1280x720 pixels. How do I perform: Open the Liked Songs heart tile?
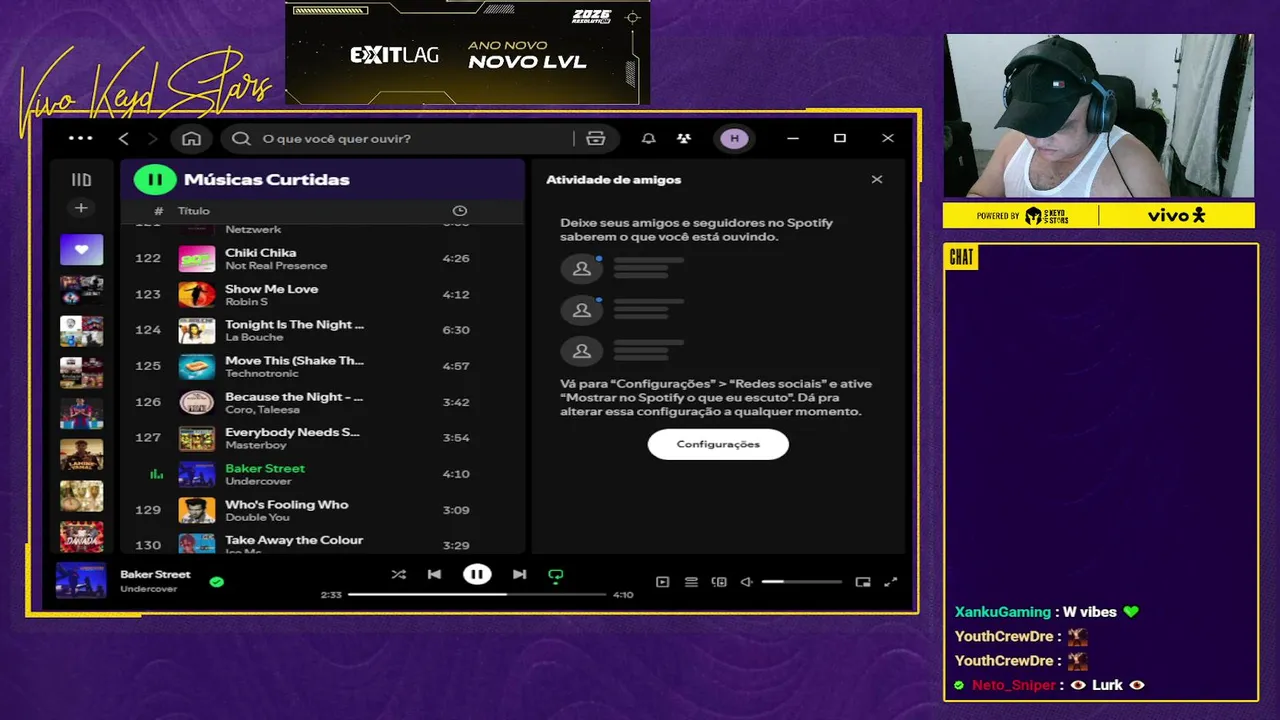tap(81, 249)
